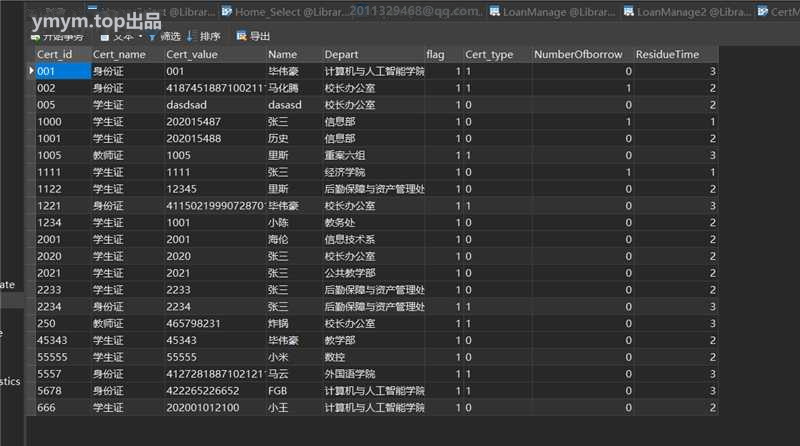Switch to the LoanManage2 @Libra tab

pos(687,12)
